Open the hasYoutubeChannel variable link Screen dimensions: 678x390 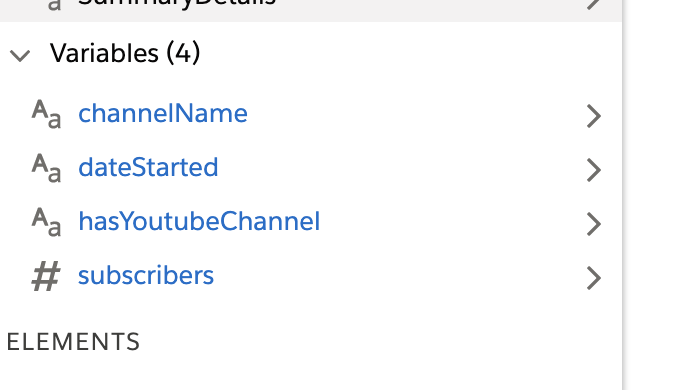click(x=199, y=221)
